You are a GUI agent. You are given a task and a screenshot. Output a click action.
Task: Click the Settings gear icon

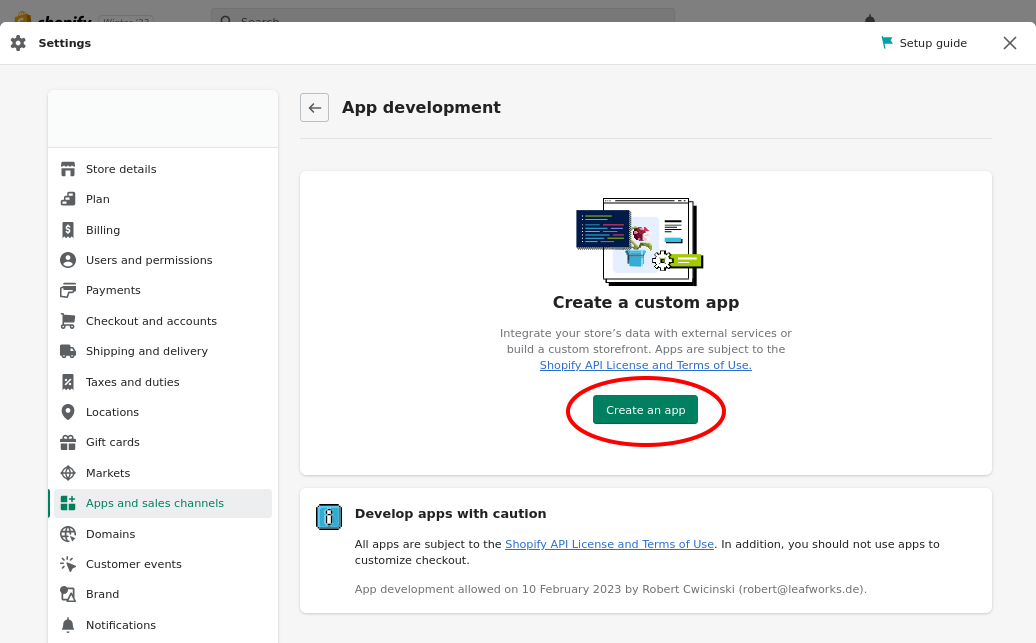point(18,43)
